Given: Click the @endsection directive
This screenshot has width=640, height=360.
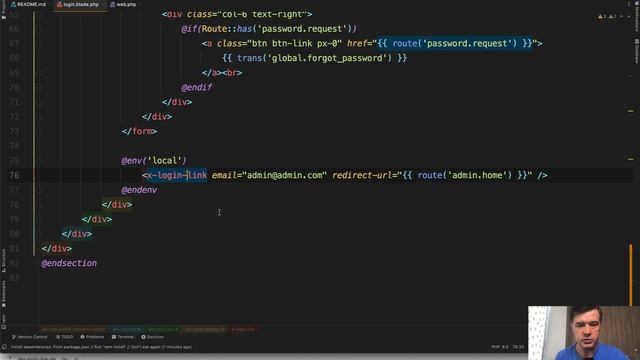Looking at the screenshot, I should tap(69, 263).
